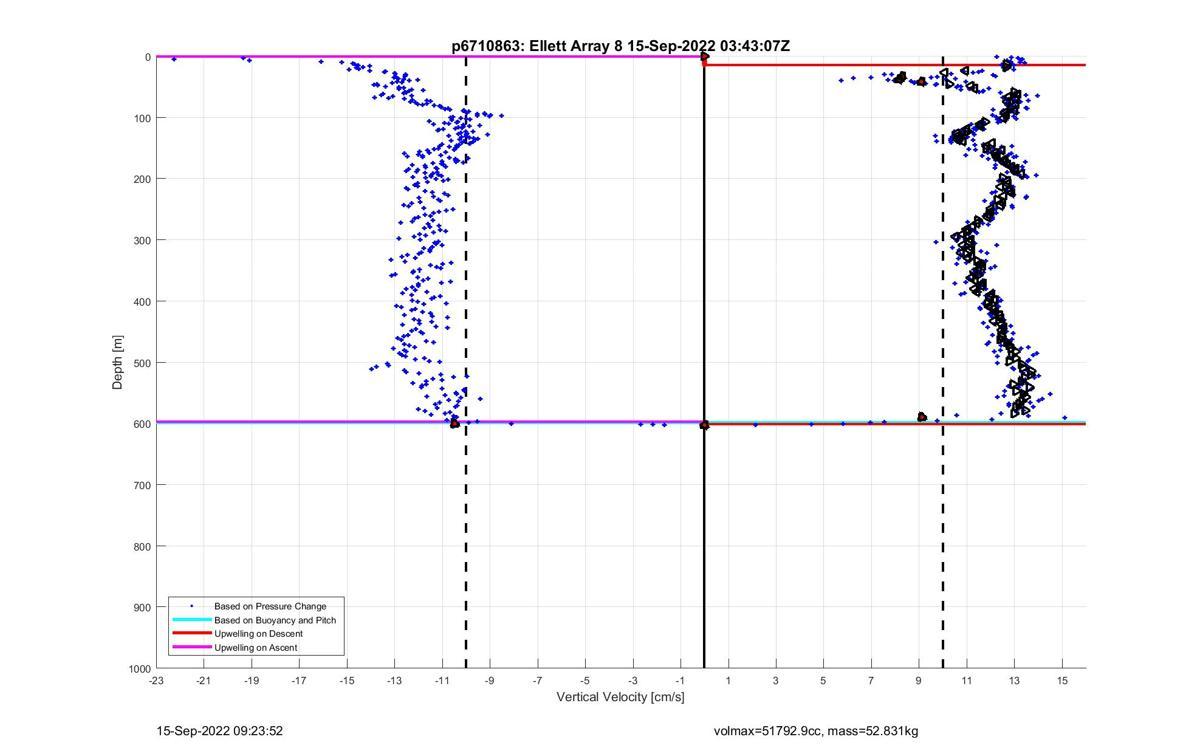Image resolution: width=1200 pixels, height=751 pixels.
Task: Click the cyan line swatch in legend
Action: point(191,620)
